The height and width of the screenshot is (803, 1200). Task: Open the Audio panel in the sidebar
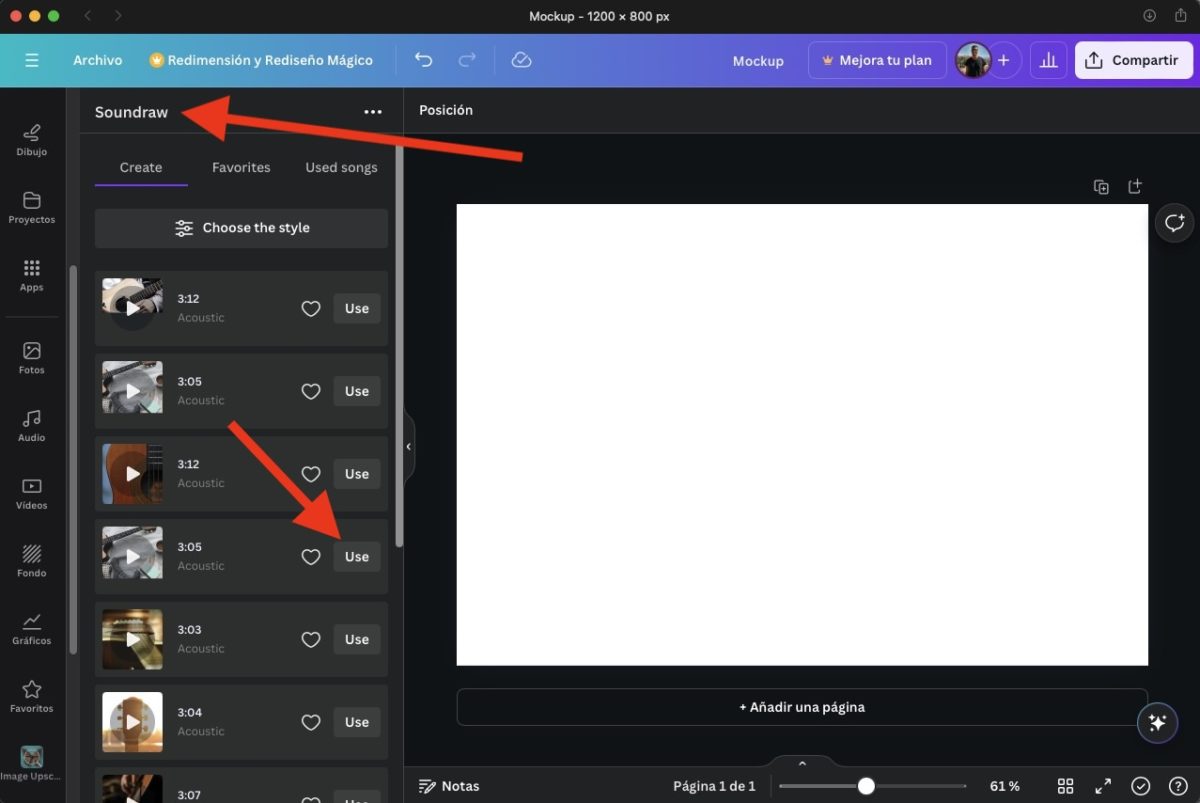pyautogui.click(x=31, y=423)
